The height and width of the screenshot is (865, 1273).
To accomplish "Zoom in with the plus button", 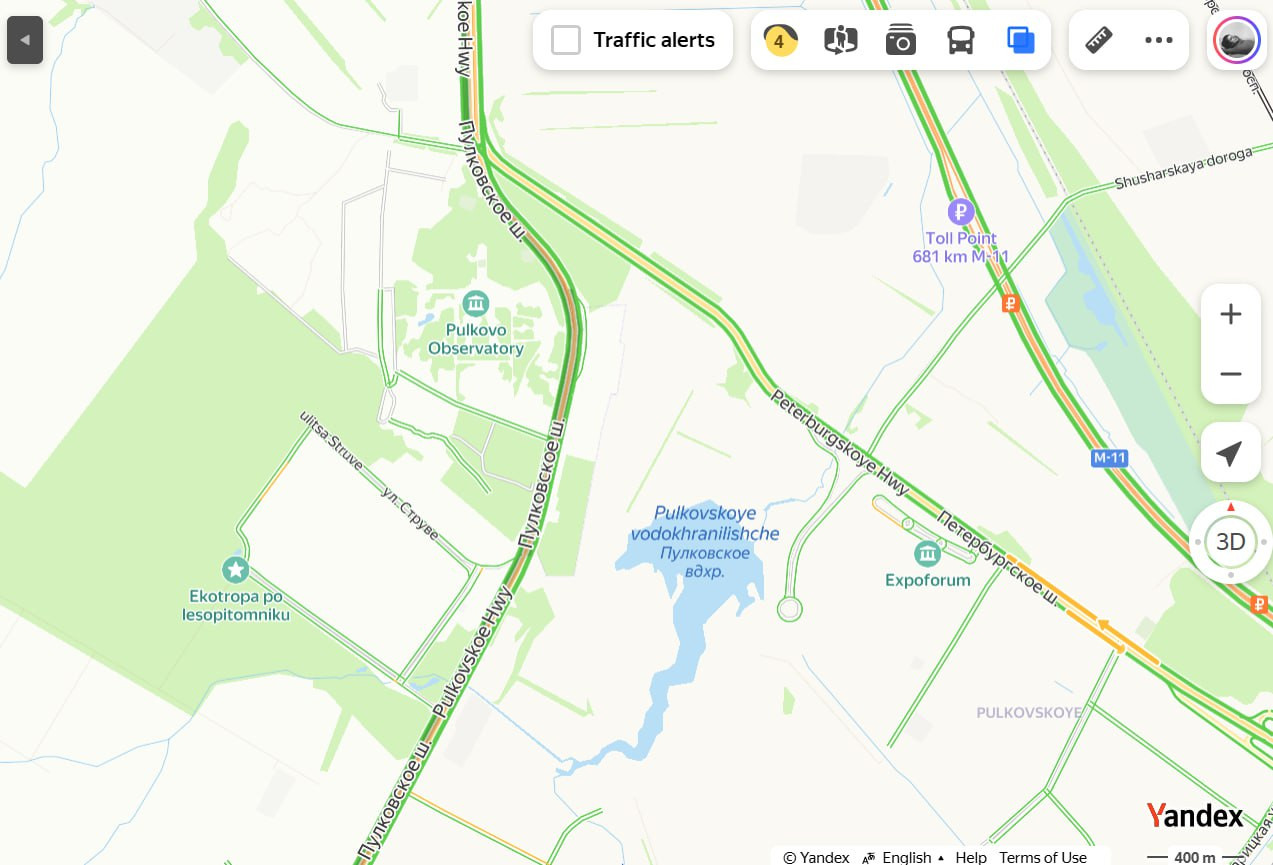I will tap(1231, 314).
